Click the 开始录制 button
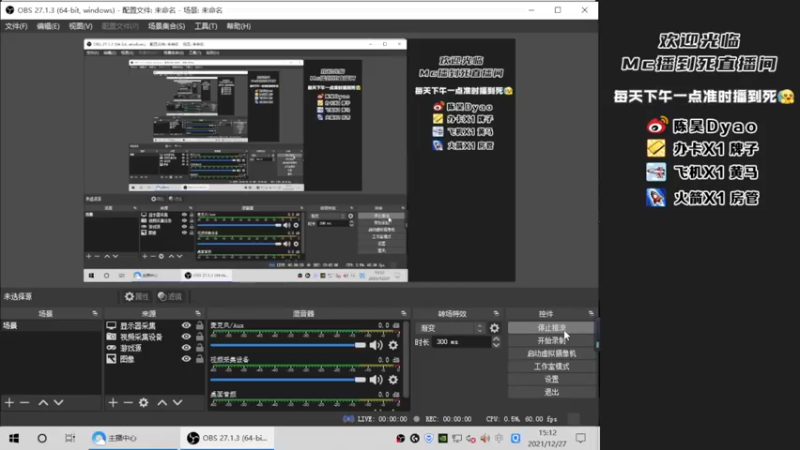 click(552, 340)
